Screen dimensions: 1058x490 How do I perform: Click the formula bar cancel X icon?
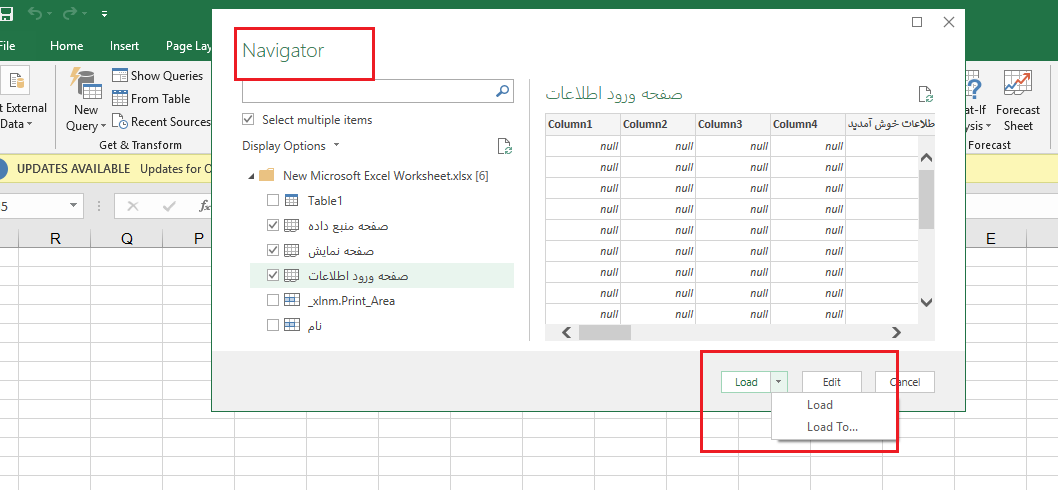click(x=133, y=207)
